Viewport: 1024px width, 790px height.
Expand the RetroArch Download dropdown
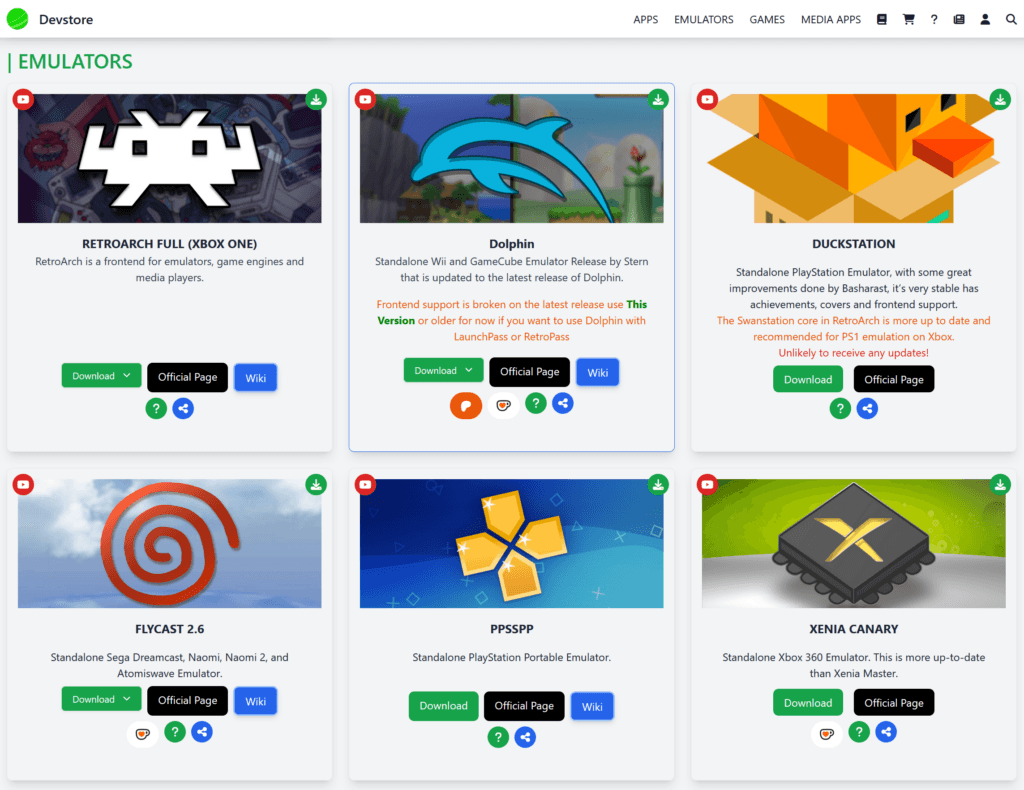[101, 376]
